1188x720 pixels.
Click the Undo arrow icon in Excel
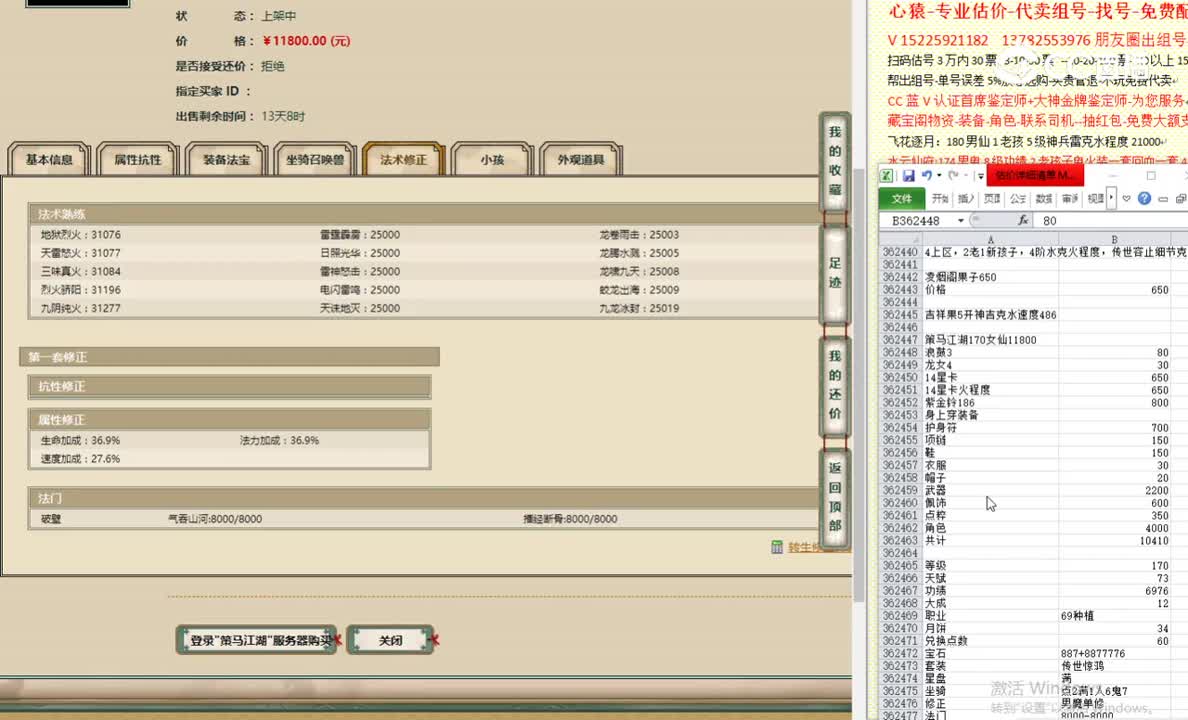pyautogui.click(x=927, y=175)
